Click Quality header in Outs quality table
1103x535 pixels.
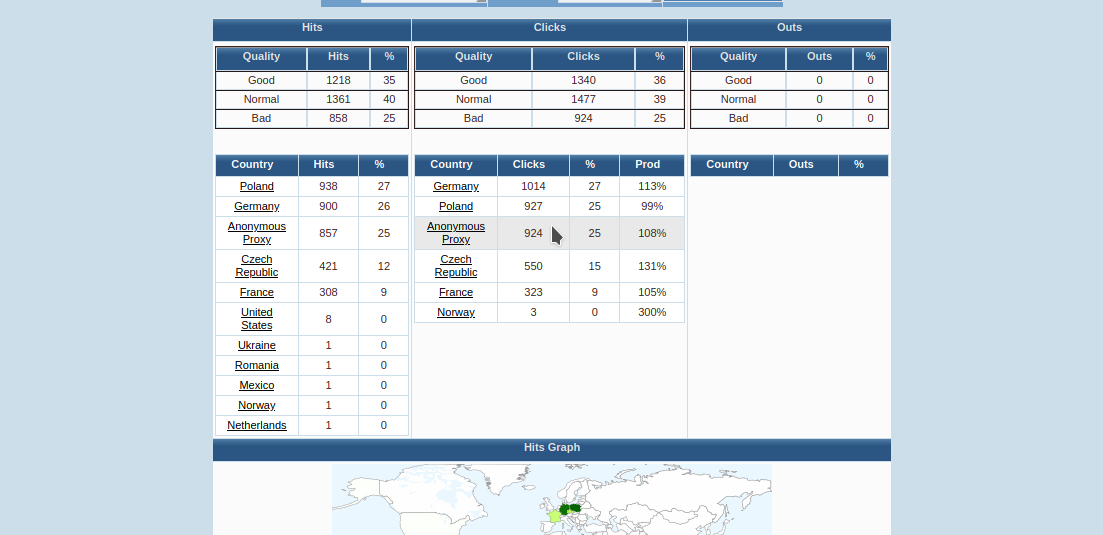coord(738,57)
